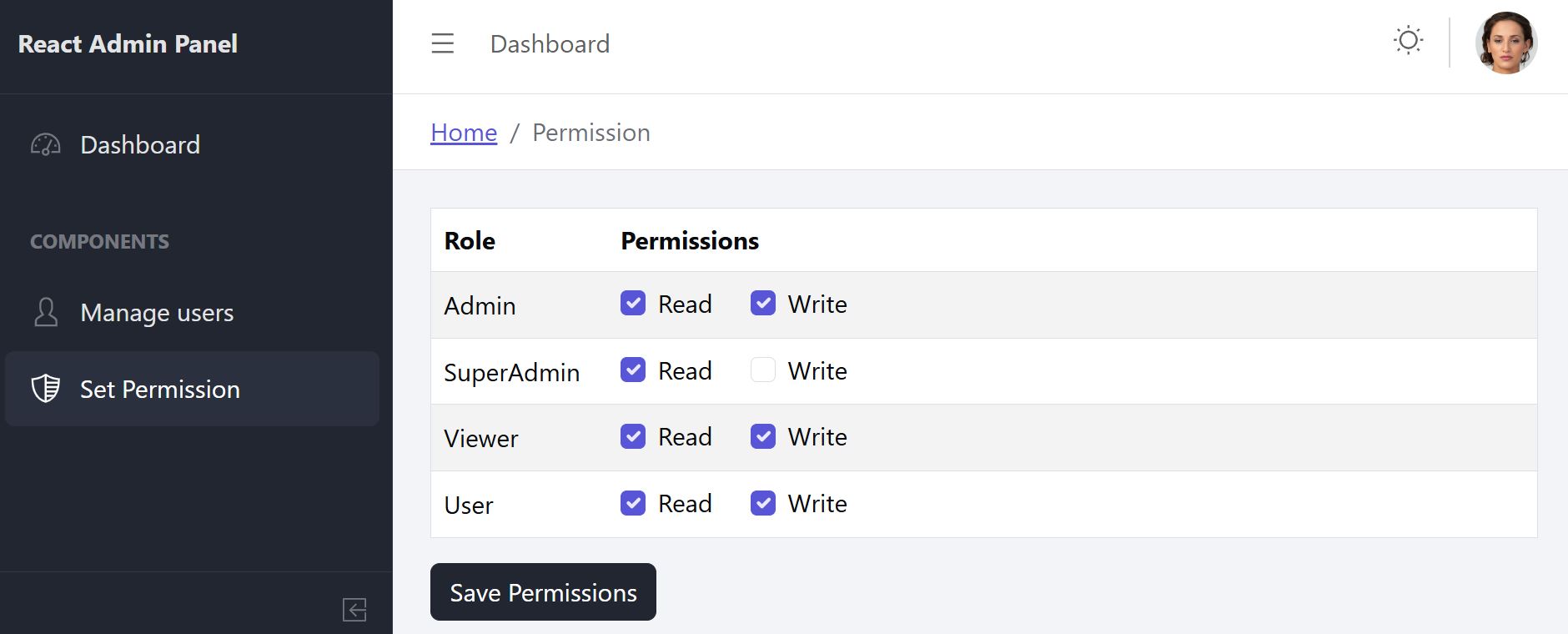This screenshot has width=1568, height=634.
Task: Toggle Read permission for Admin
Action: point(632,303)
